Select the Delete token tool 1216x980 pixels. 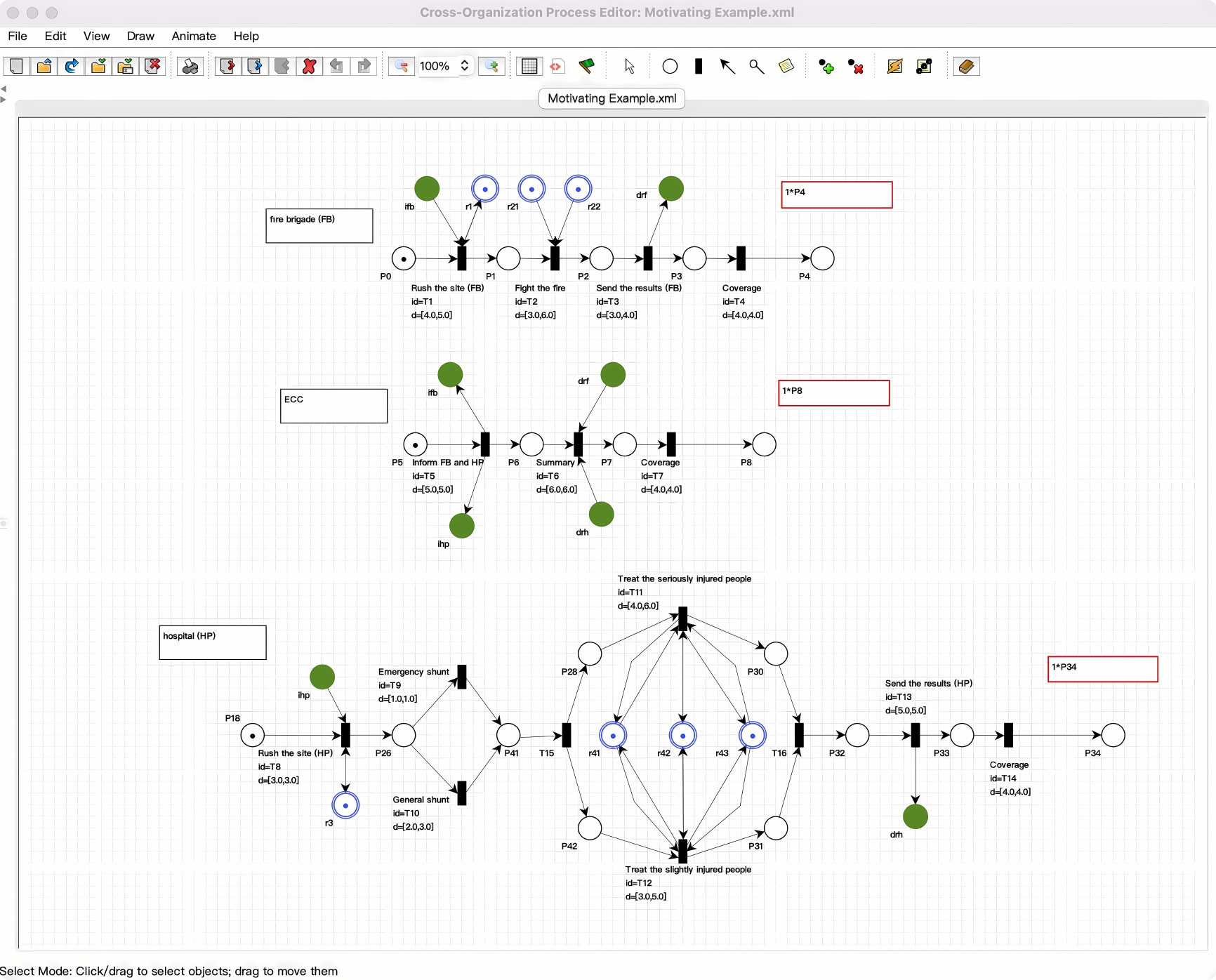pos(856,66)
